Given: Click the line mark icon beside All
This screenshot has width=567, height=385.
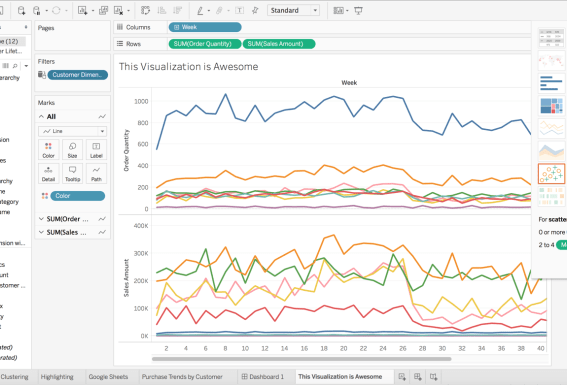Looking at the screenshot, I should pos(102,116).
